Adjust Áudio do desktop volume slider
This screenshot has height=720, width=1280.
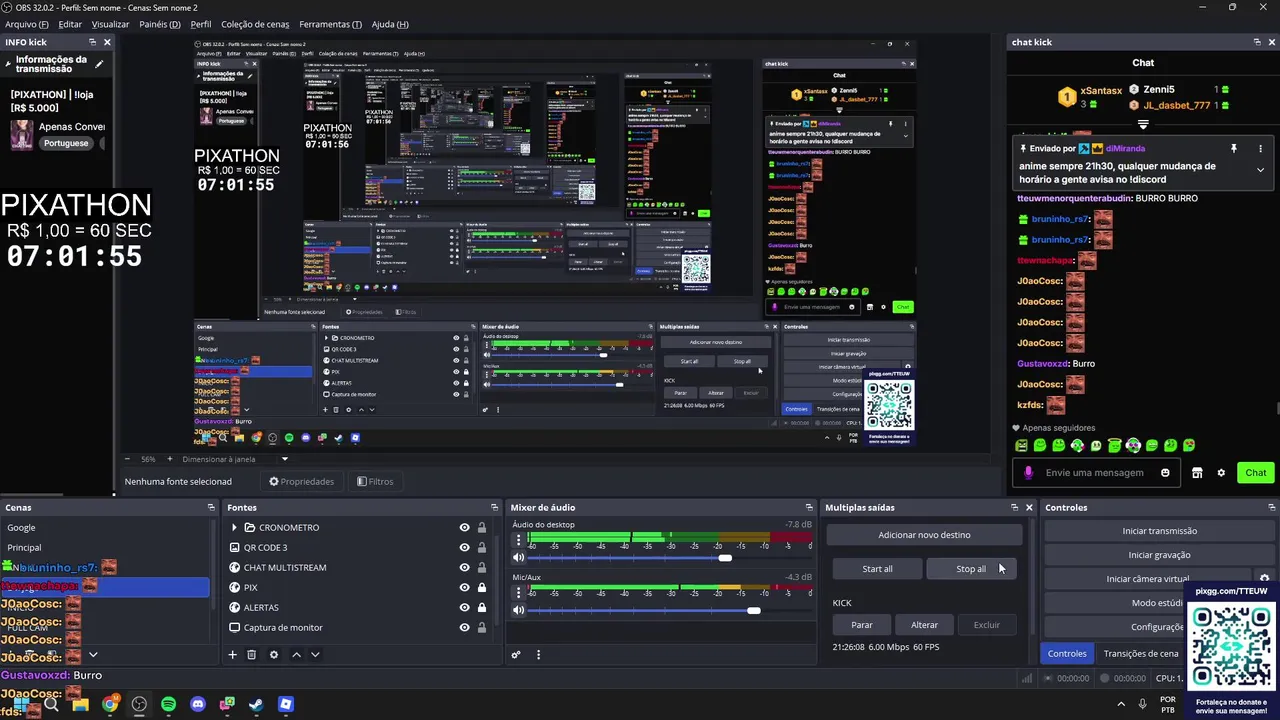[x=725, y=558]
